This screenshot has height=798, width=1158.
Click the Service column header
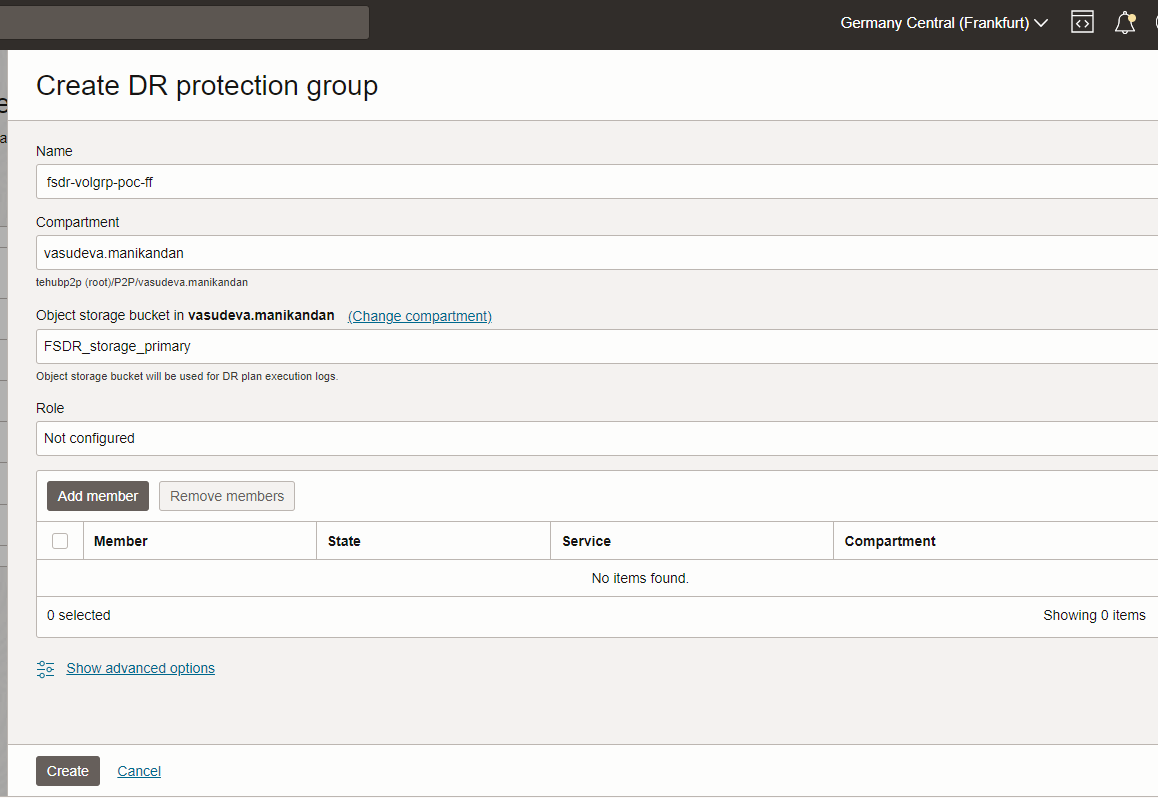pos(586,541)
